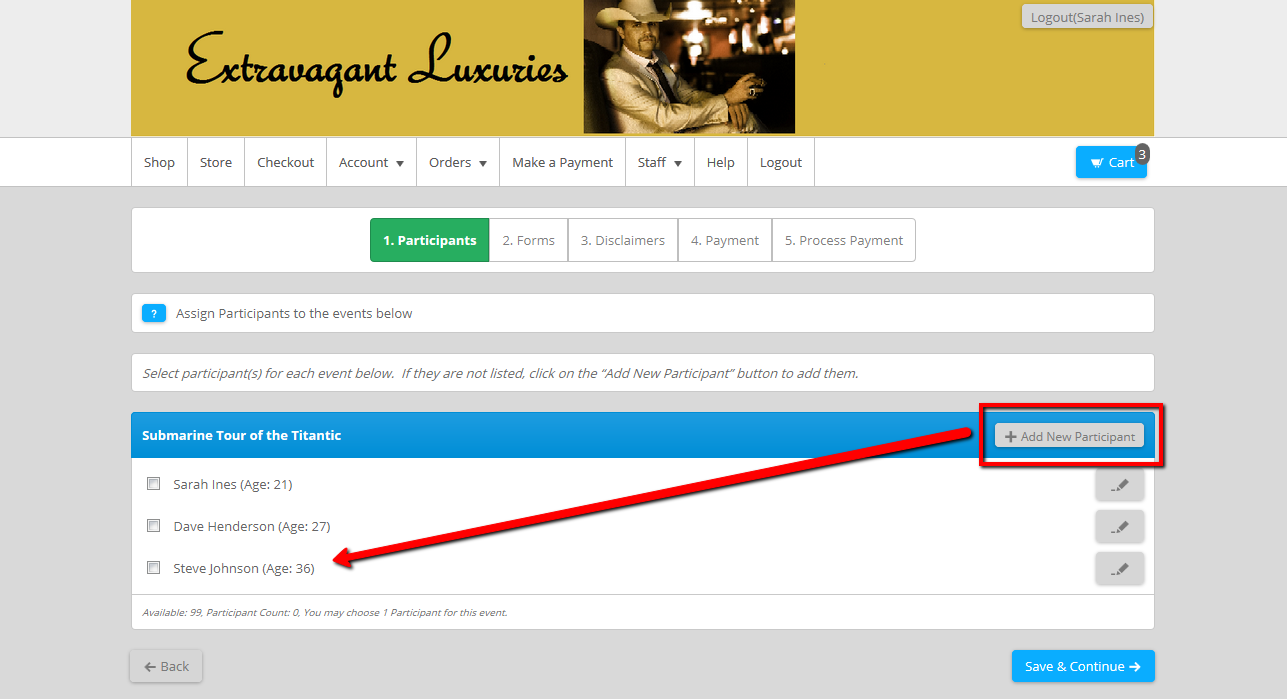Click the Assign Participants to the events text
This screenshot has width=1287, height=699.
pos(294,313)
